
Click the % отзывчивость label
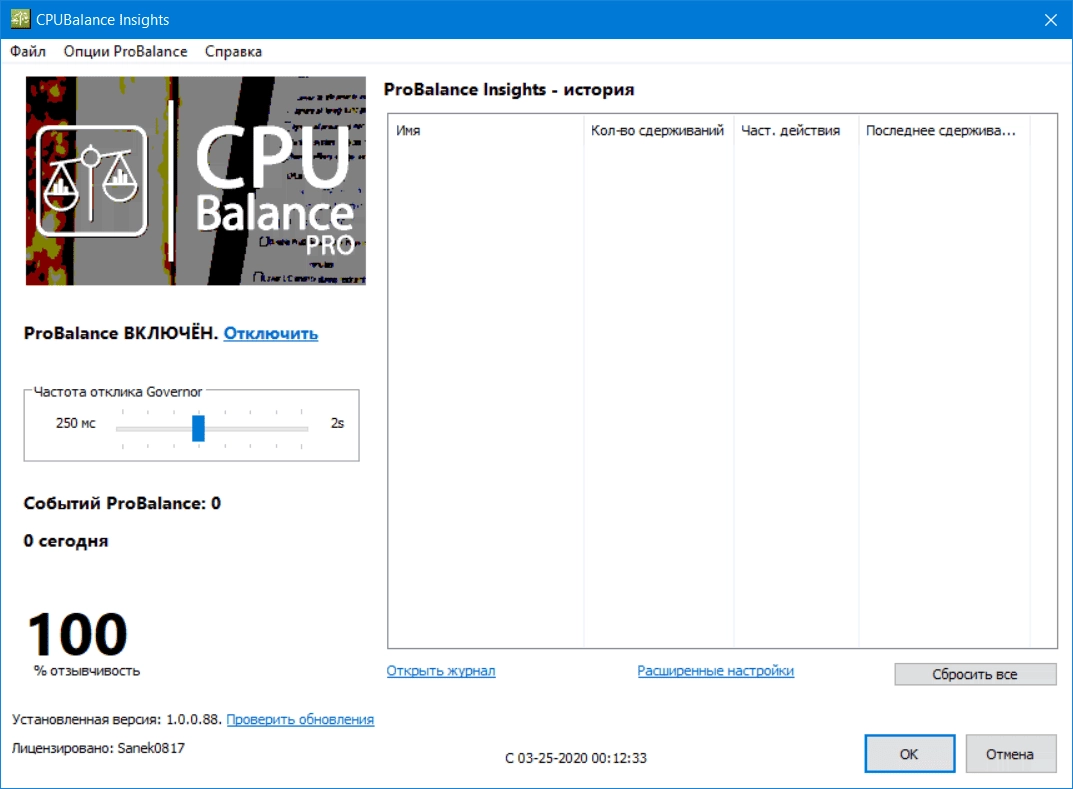click(87, 671)
